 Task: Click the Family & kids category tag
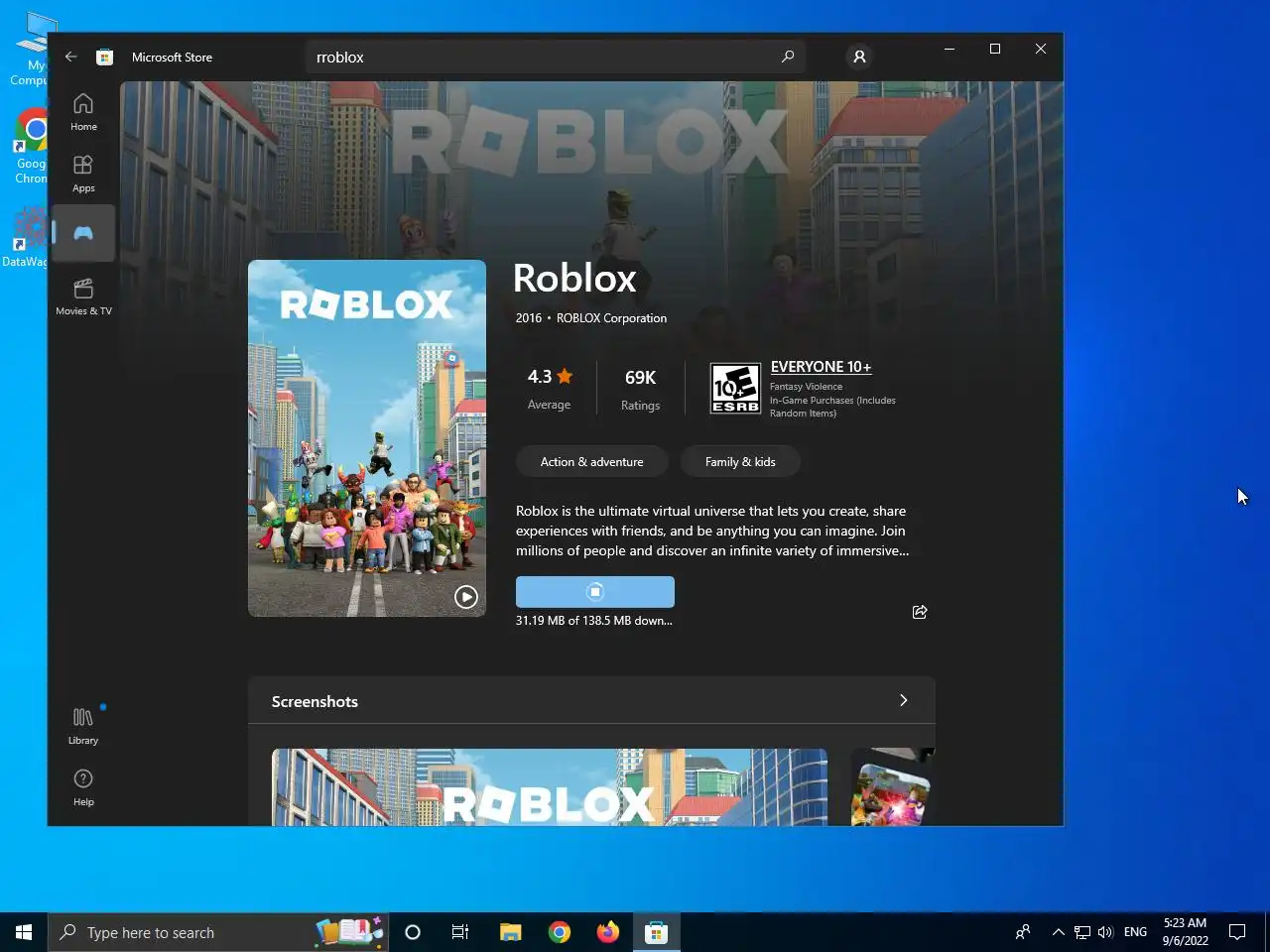740,461
